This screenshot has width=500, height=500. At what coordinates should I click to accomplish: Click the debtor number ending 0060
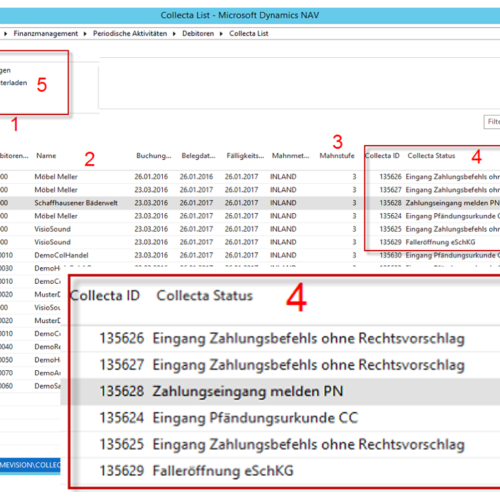point(6,386)
